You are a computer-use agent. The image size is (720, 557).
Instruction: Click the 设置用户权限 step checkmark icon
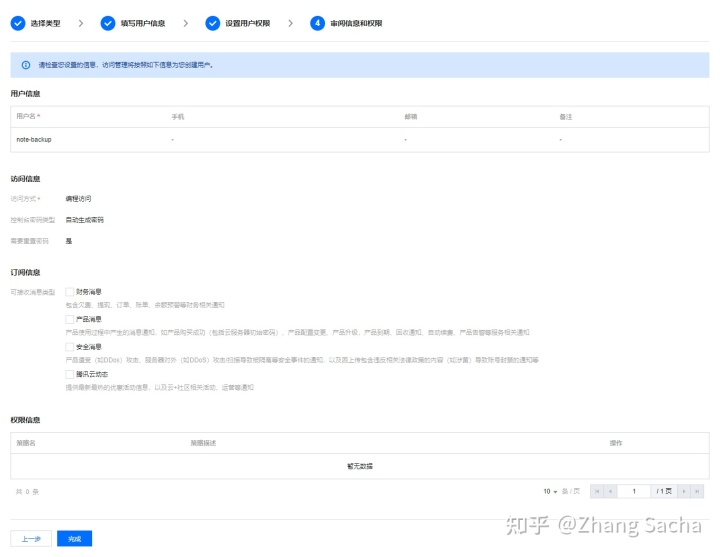pyautogui.click(x=213, y=22)
